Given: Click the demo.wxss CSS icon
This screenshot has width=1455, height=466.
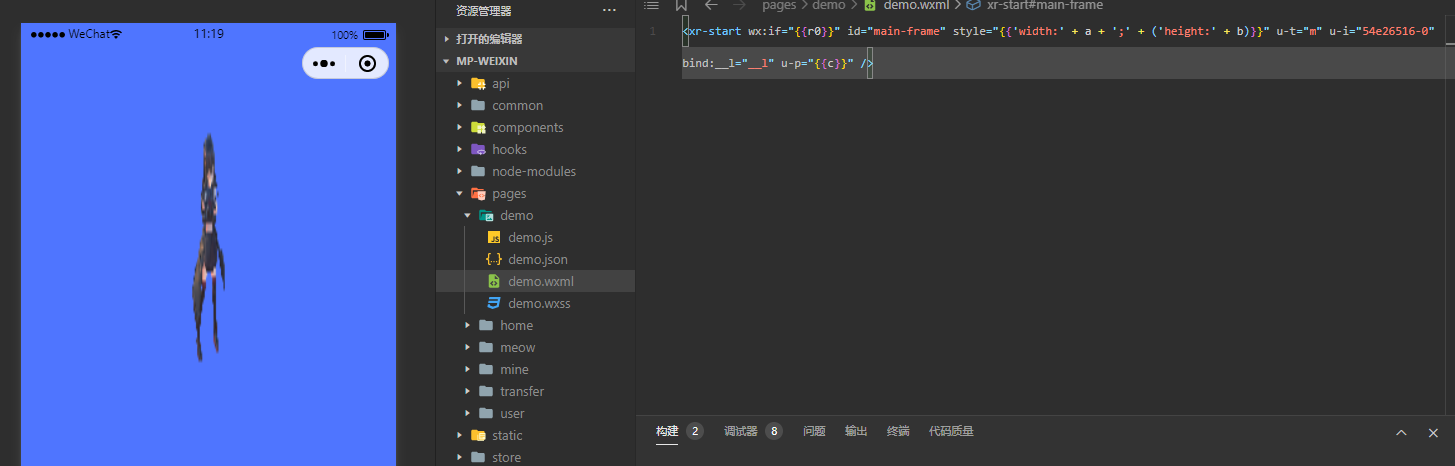Looking at the screenshot, I should click(x=494, y=303).
